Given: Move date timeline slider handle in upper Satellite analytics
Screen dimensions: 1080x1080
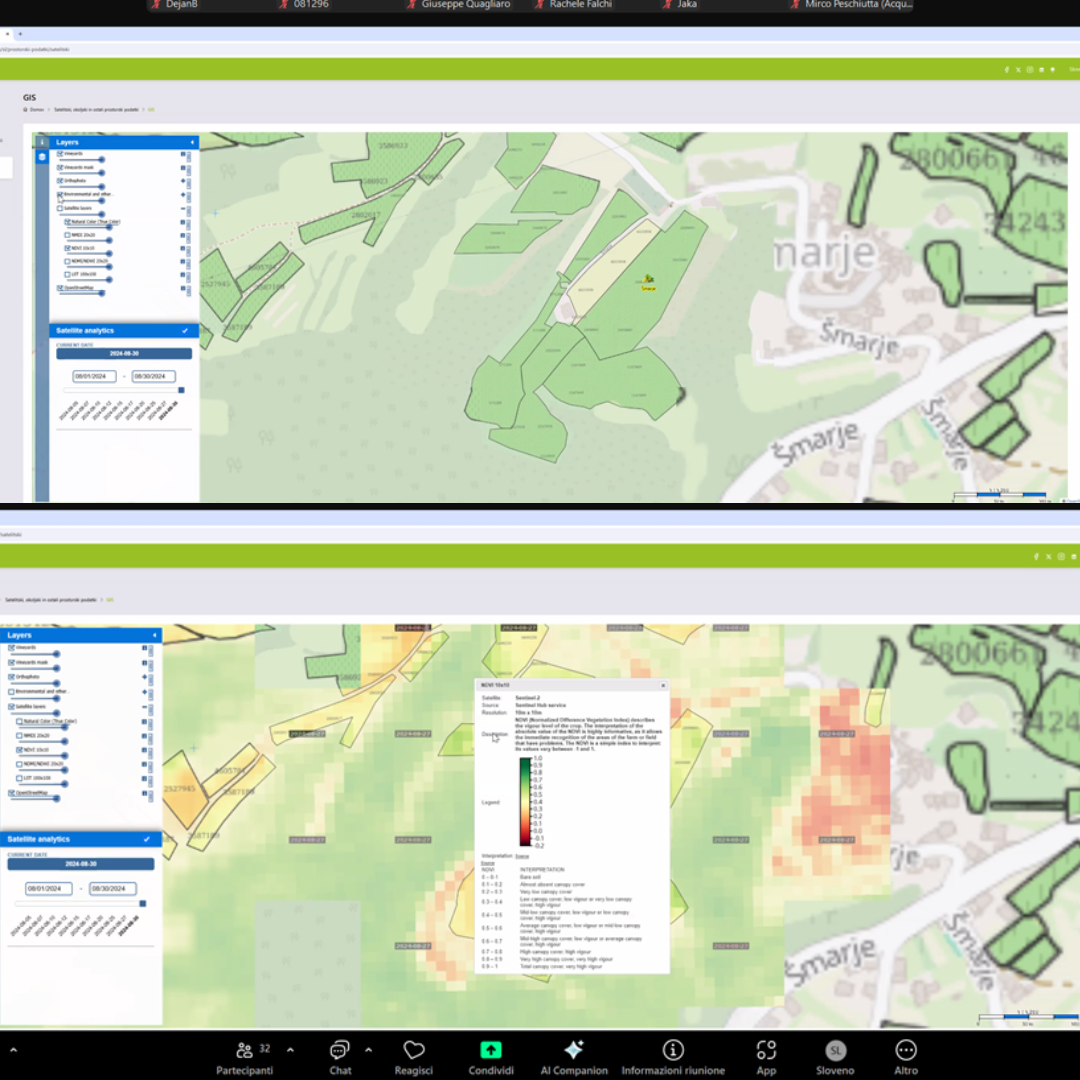Looking at the screenshot, I should tap(181, 390).
